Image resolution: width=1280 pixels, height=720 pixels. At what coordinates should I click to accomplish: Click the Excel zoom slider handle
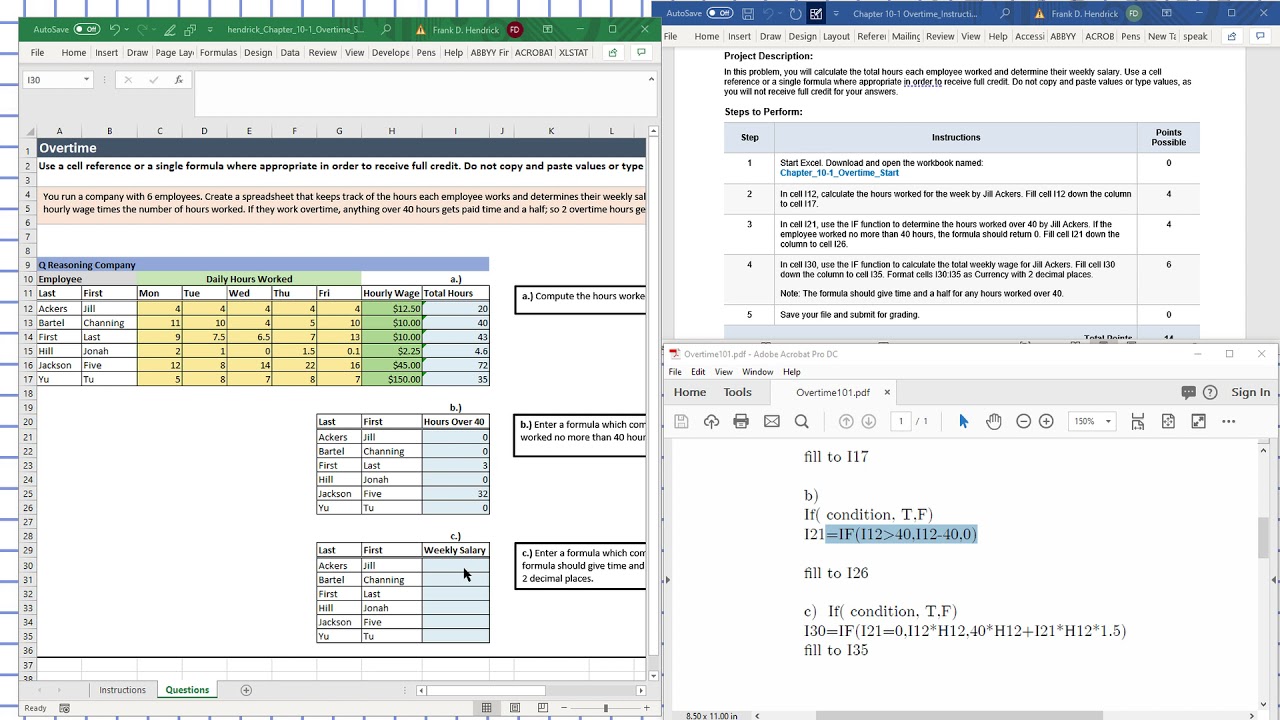pos(605,708)
